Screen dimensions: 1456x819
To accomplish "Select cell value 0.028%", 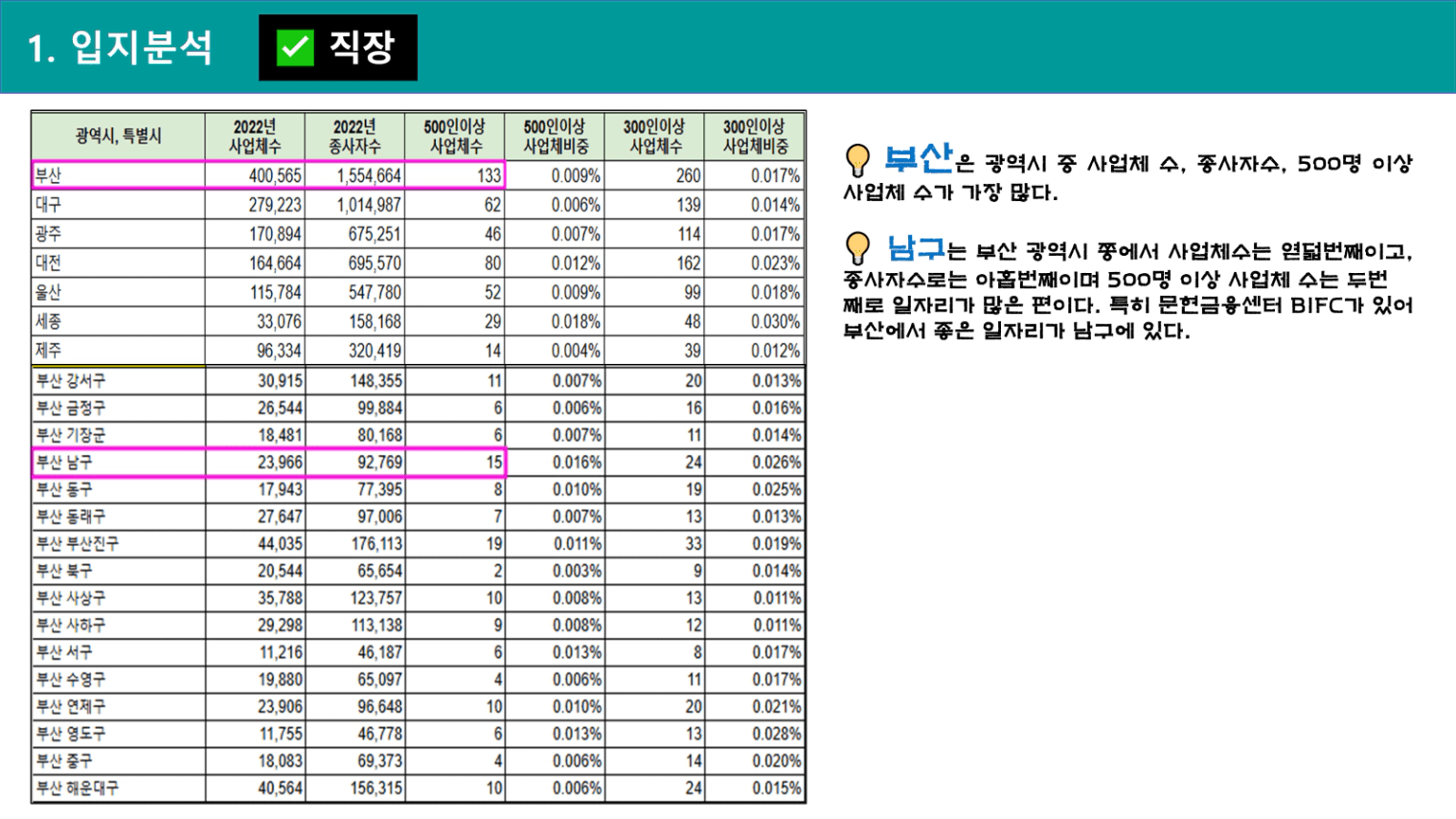I will pos(776,734).
